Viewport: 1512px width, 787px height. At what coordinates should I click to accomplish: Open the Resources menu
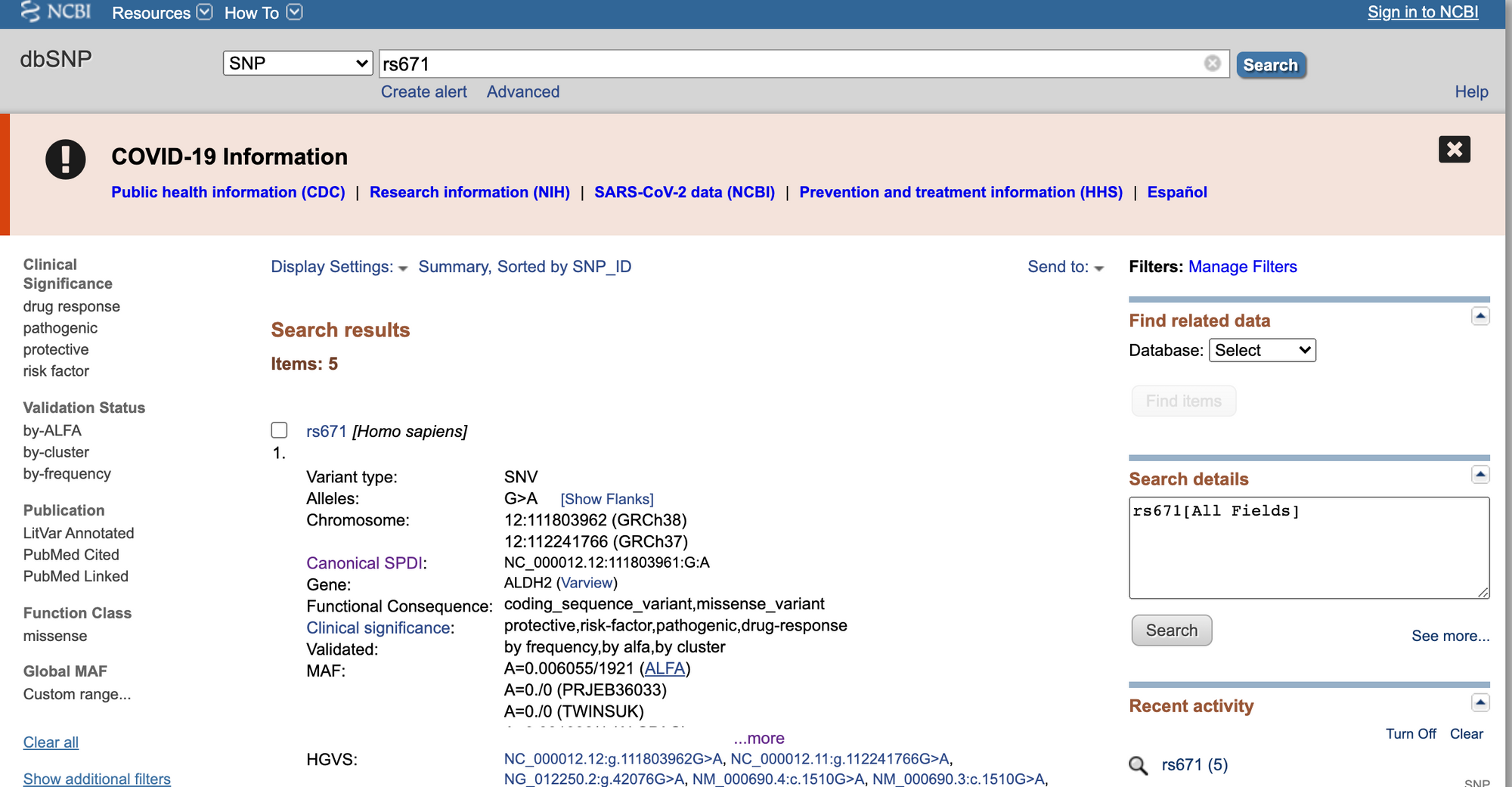pyautogui.click(x=162, y=12)
